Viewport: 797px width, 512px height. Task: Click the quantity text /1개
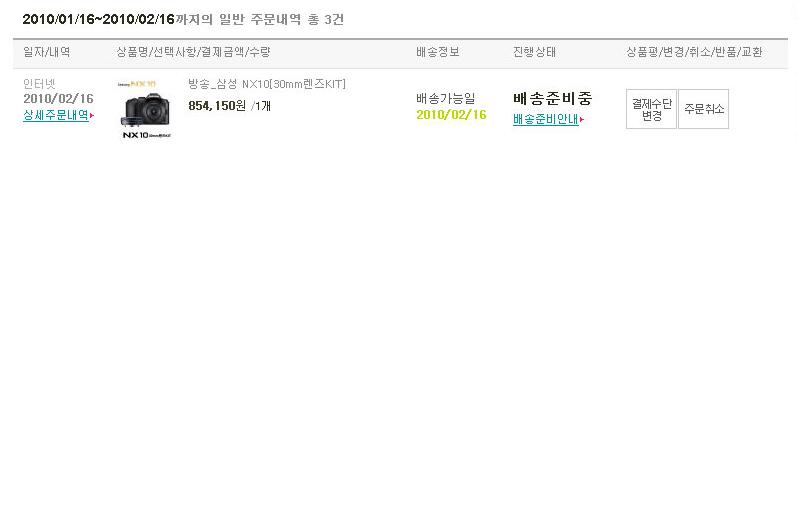261,106
